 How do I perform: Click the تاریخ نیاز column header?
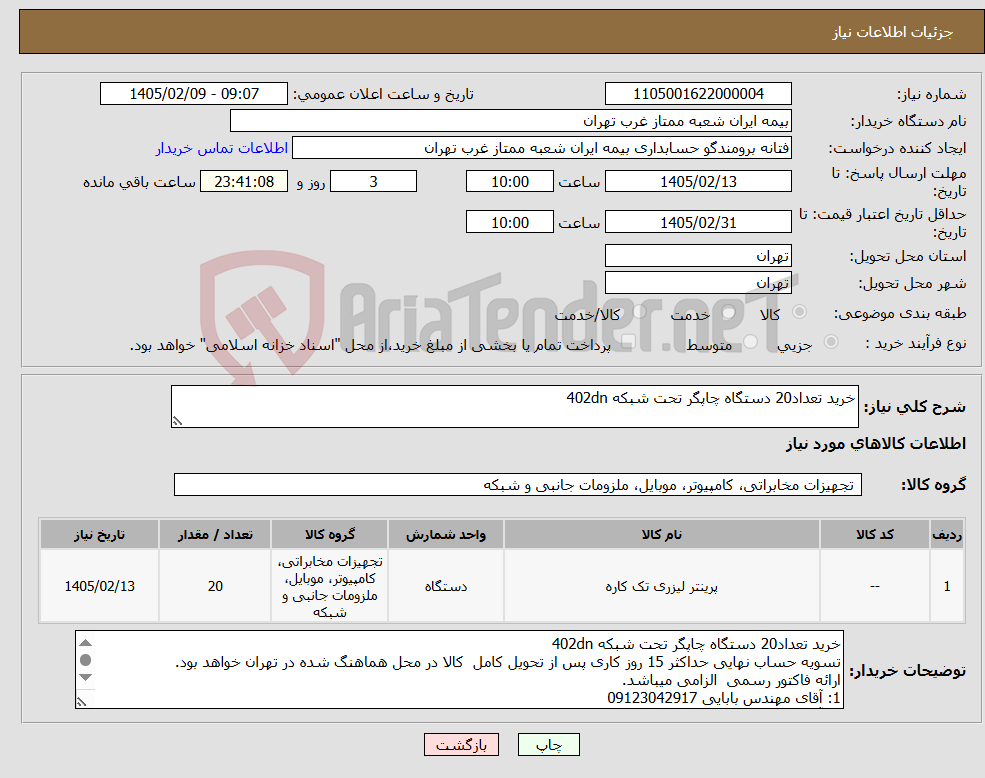pos(99,534)
